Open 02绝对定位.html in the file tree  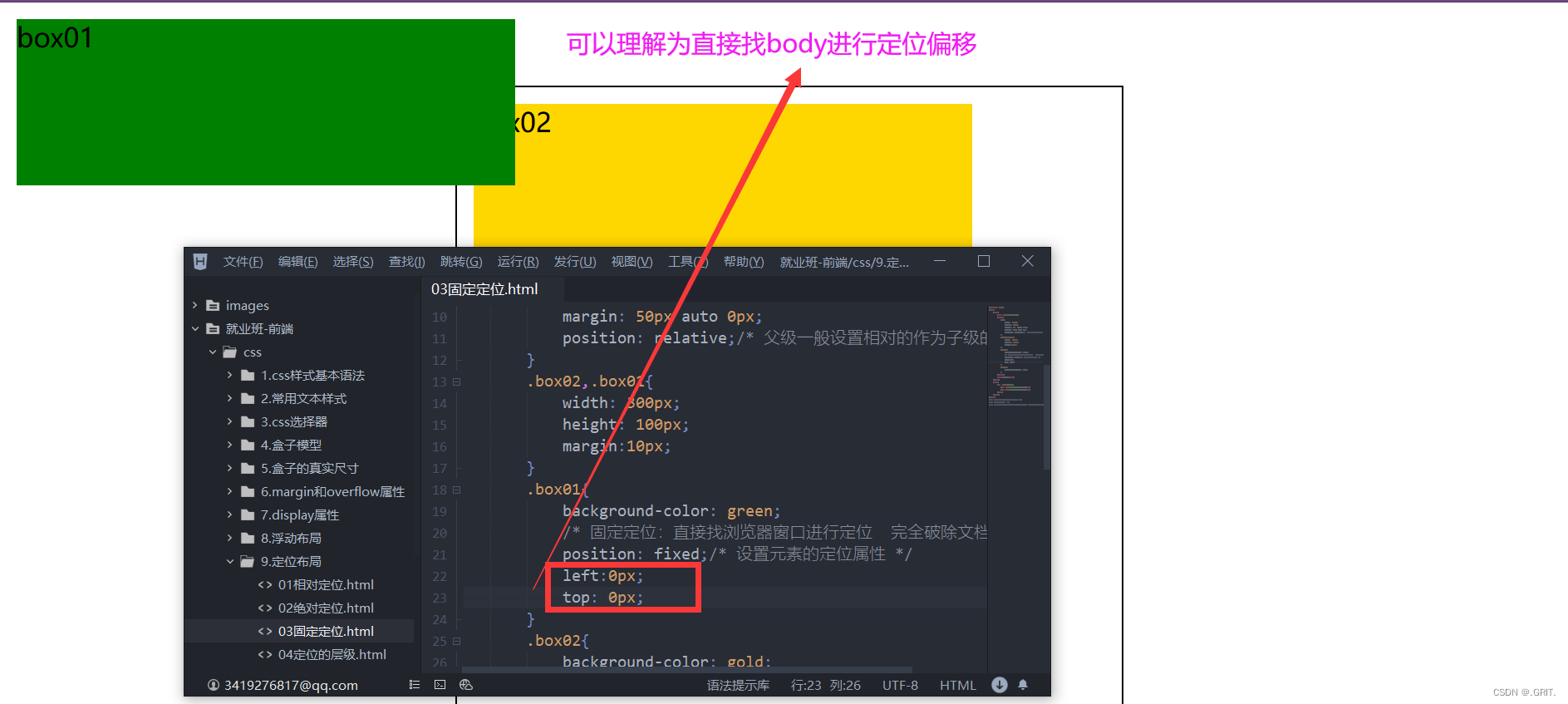pyautogui.click(x=326, y=608)
